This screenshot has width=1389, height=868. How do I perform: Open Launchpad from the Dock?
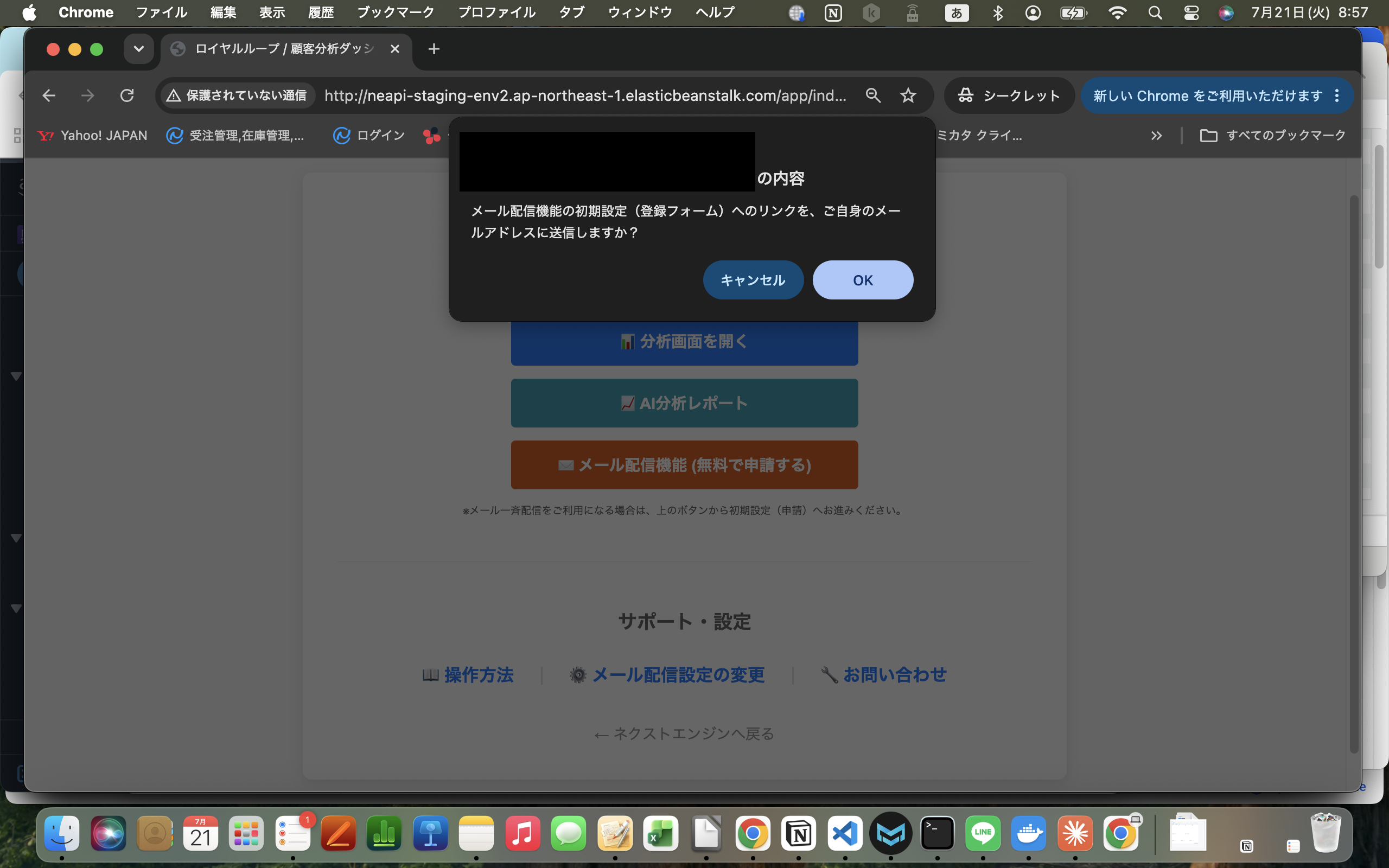pos(246,833)
